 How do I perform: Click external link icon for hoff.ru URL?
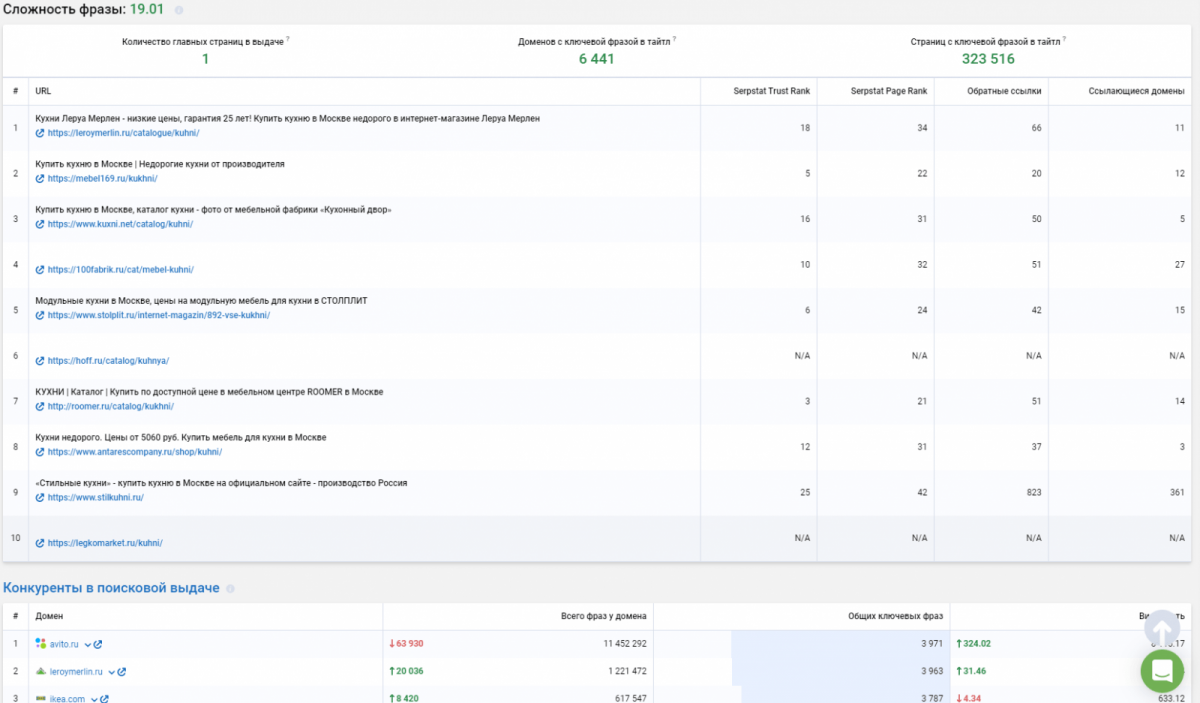click(x=40, y=361)
